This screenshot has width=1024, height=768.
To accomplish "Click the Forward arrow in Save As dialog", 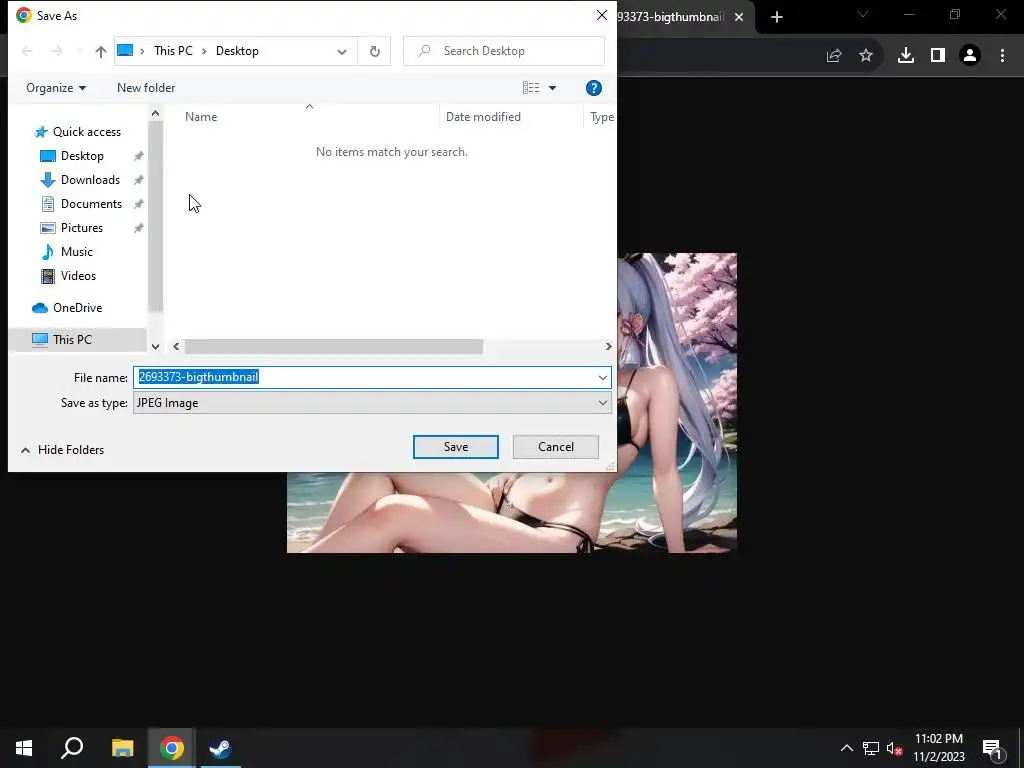I will (x=57, y=51).
